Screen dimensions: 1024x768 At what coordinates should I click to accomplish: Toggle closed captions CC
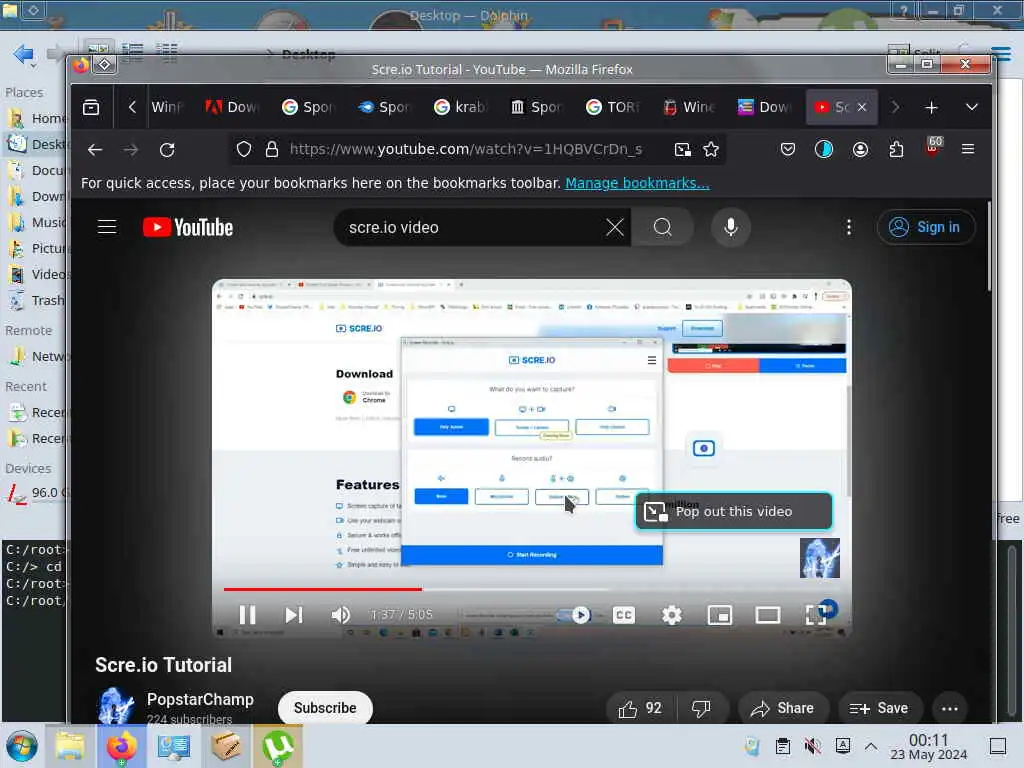point(624,615)
